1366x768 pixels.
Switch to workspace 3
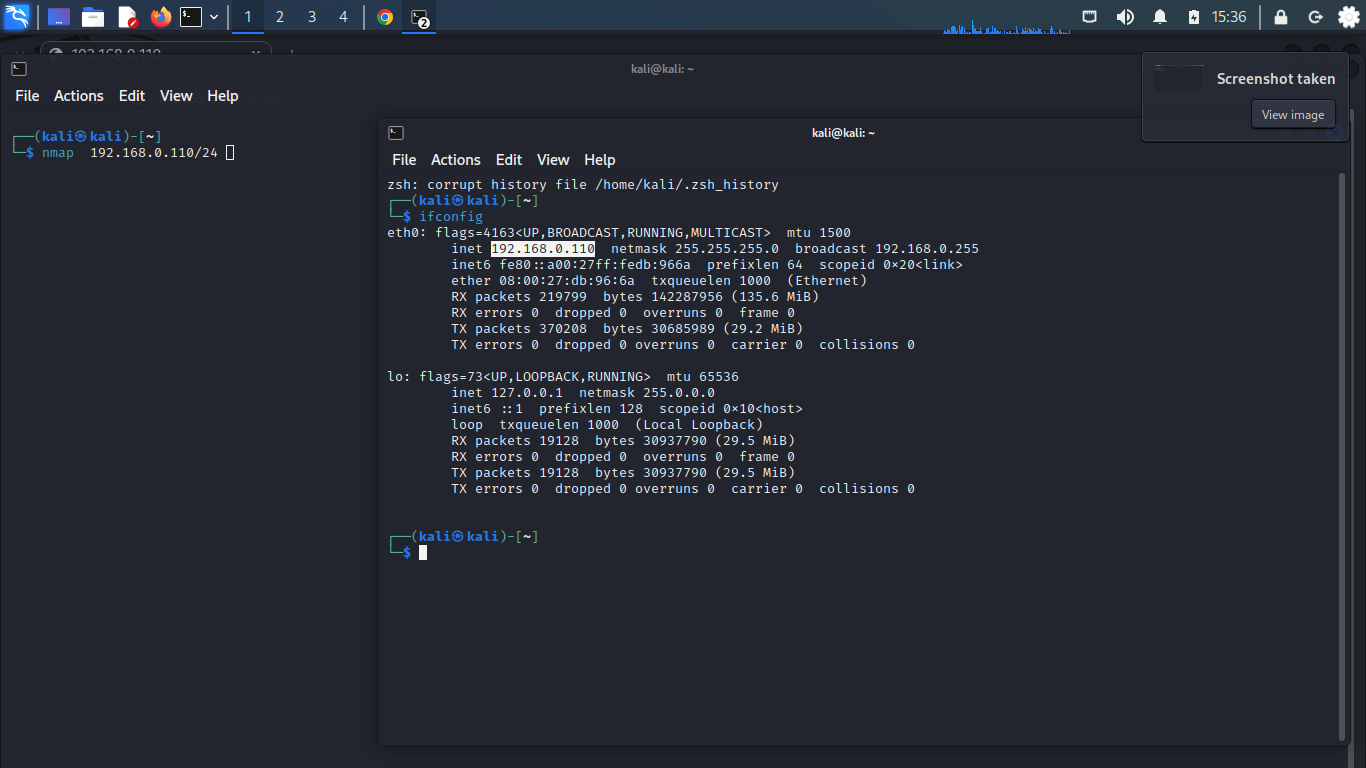pos(312,17)
